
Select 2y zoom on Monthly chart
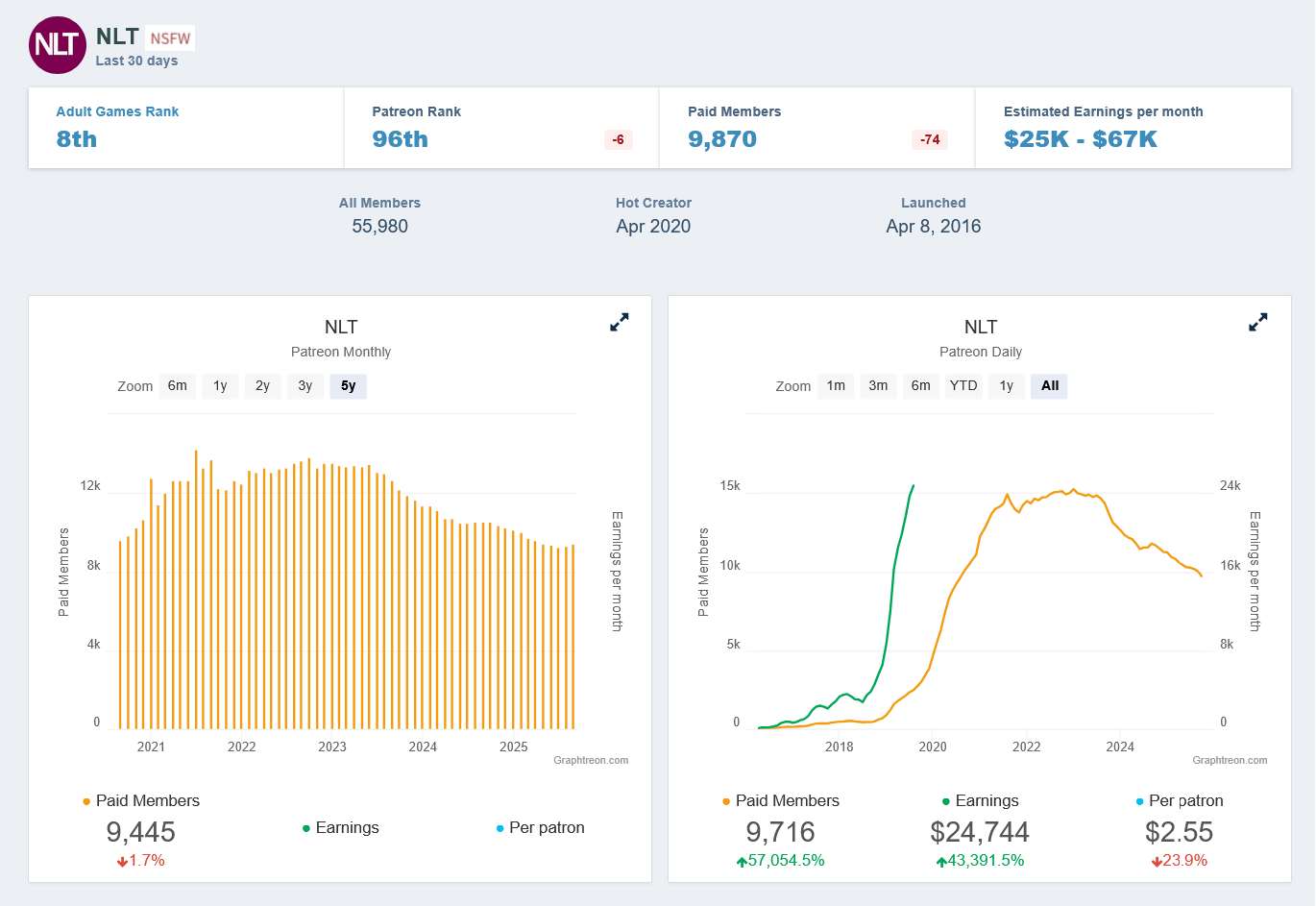coord(262,386)
